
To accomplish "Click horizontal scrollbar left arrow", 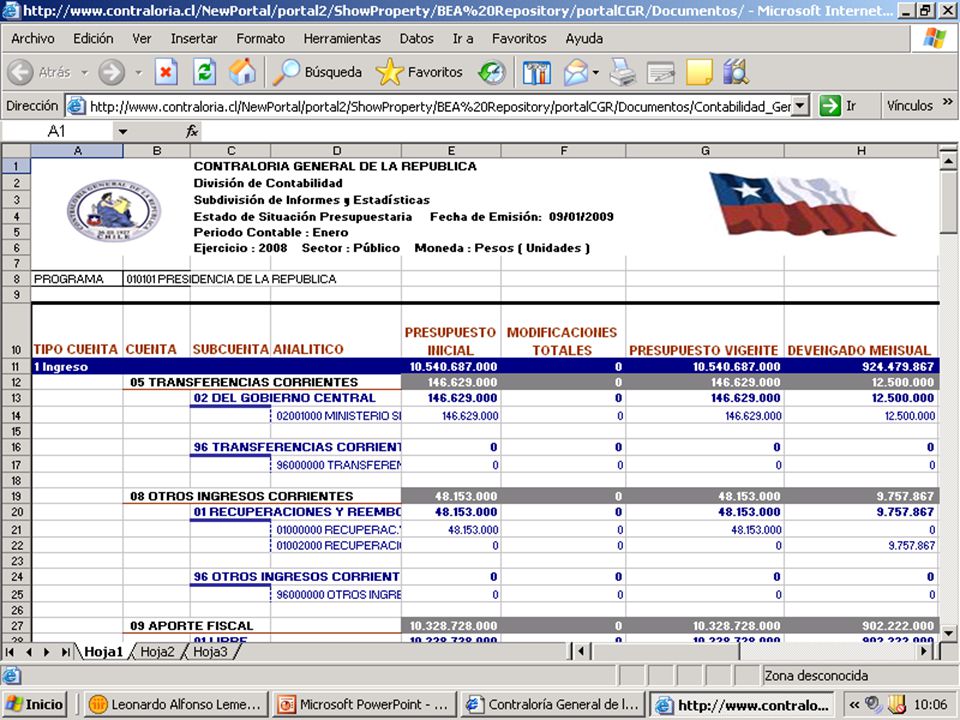I will [581, 651].
